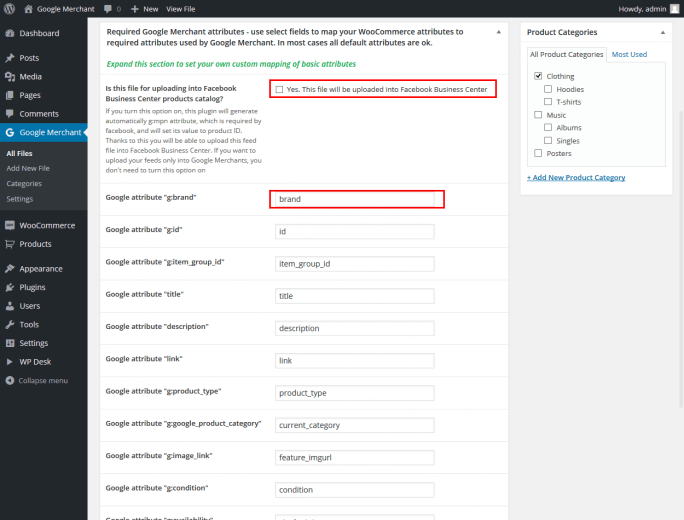This screenshot has width=684, height=520.
Task: Open the g:item_group_id attribute dropdown
Action: (355, 263)
